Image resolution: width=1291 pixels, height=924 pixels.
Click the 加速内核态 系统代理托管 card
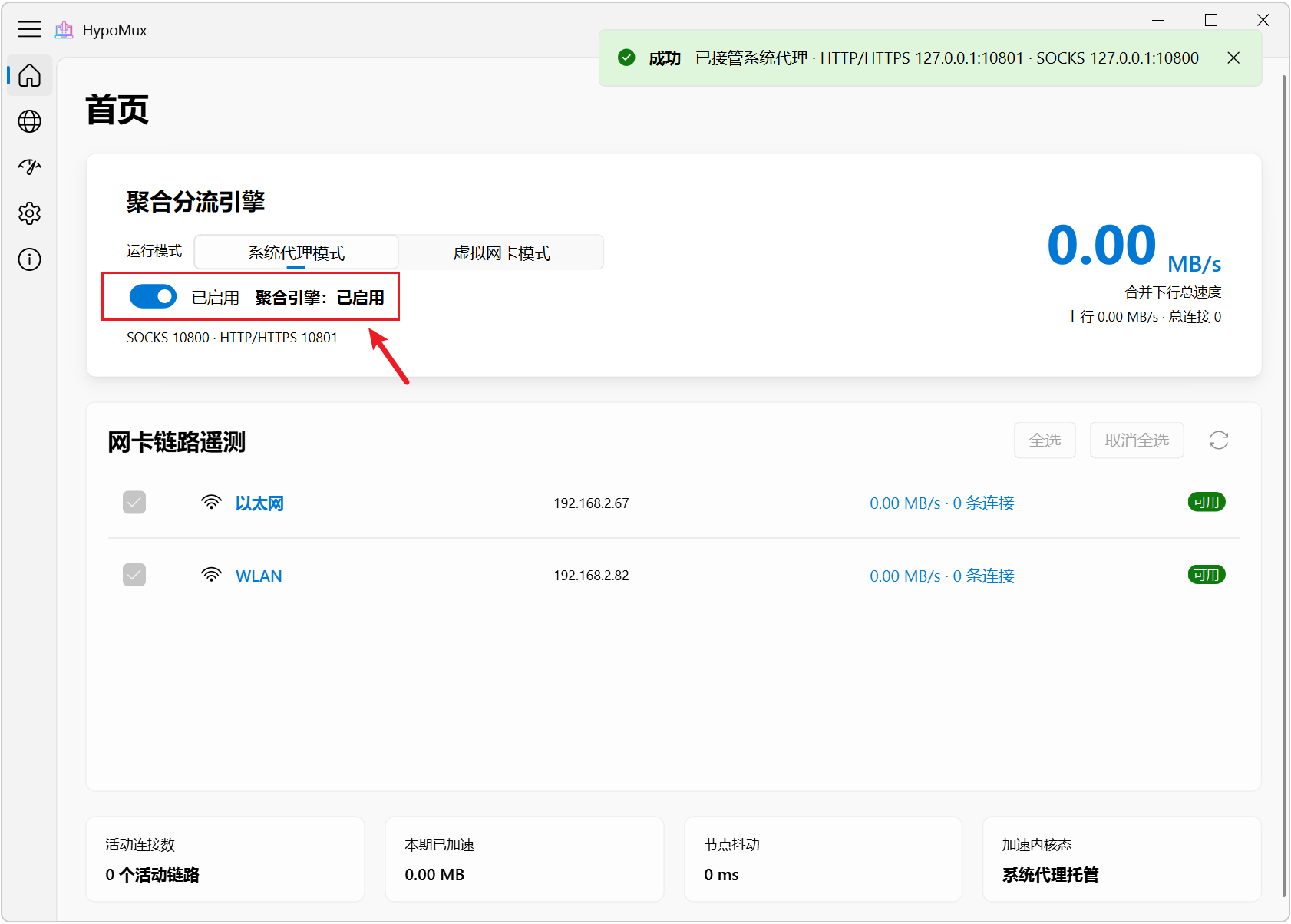1122,859
